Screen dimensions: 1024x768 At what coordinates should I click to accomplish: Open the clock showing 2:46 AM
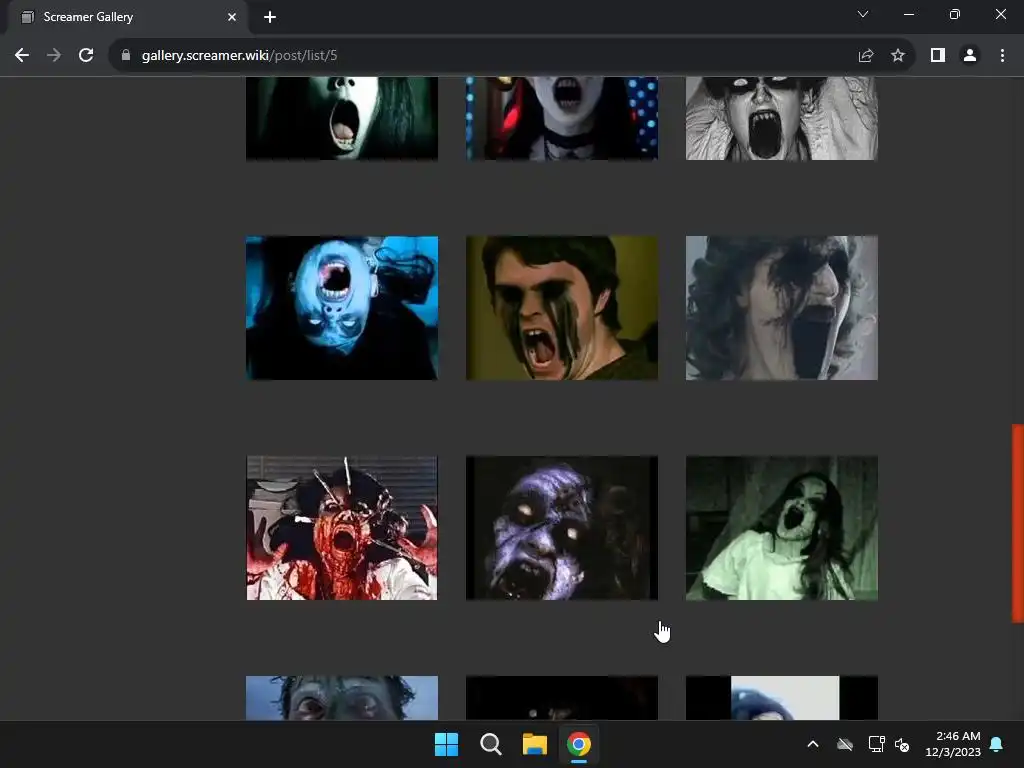click(x=953, y=744)
